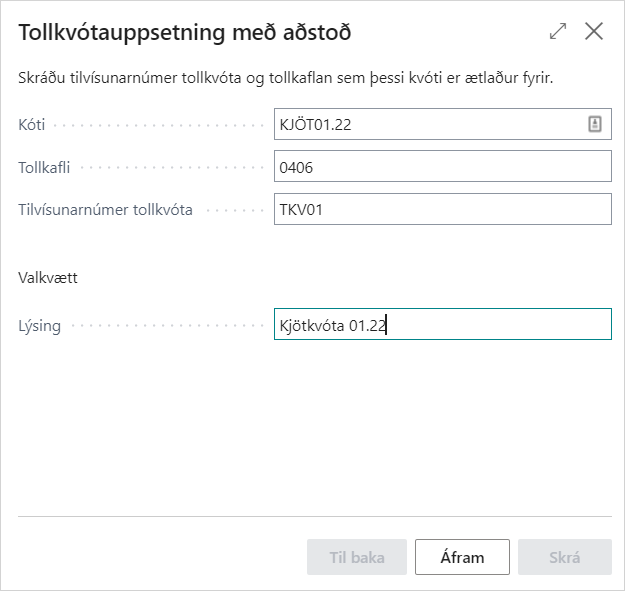The image size is (625, 591).
Task: Click the Tilvísunarnúmer tollkvóta field with TKV01
Action: 441,209
